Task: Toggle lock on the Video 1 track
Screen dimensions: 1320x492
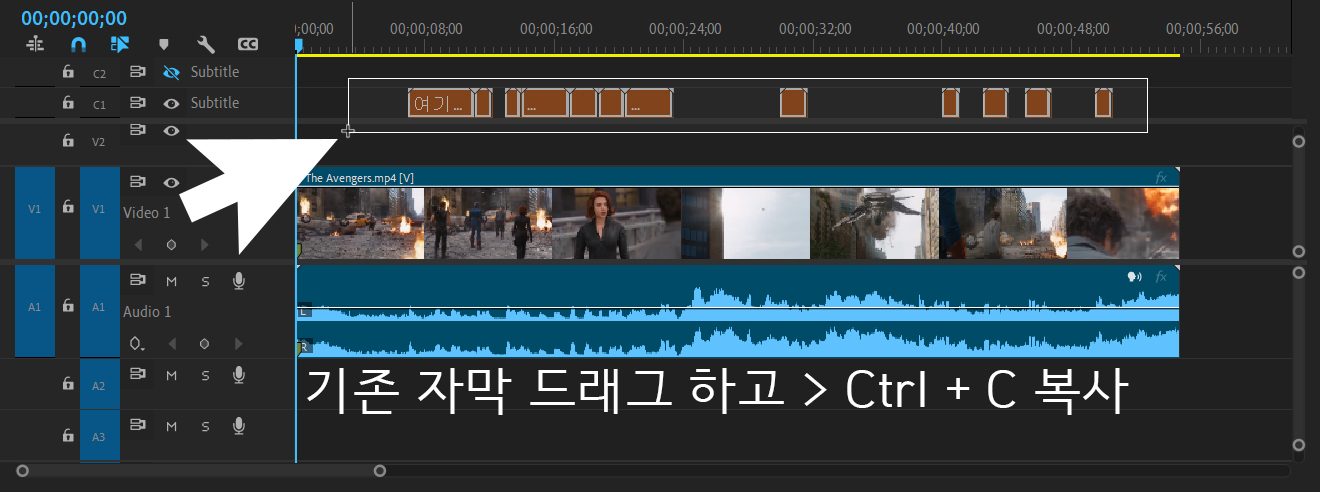Action: point(68,207)
